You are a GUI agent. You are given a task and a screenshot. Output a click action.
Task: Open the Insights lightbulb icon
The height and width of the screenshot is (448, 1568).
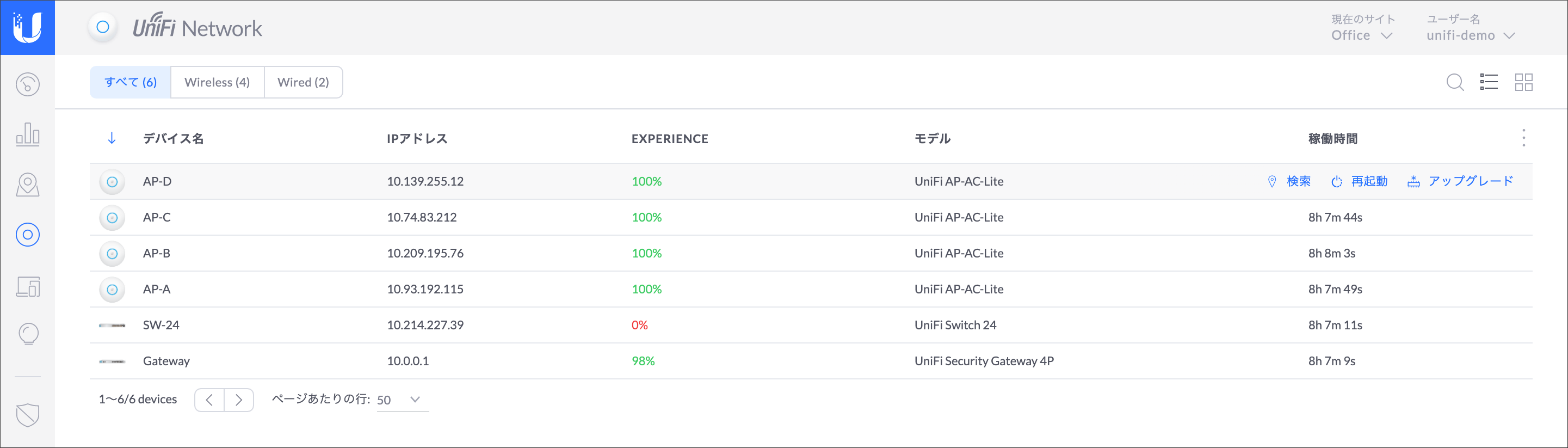(28, 334)
